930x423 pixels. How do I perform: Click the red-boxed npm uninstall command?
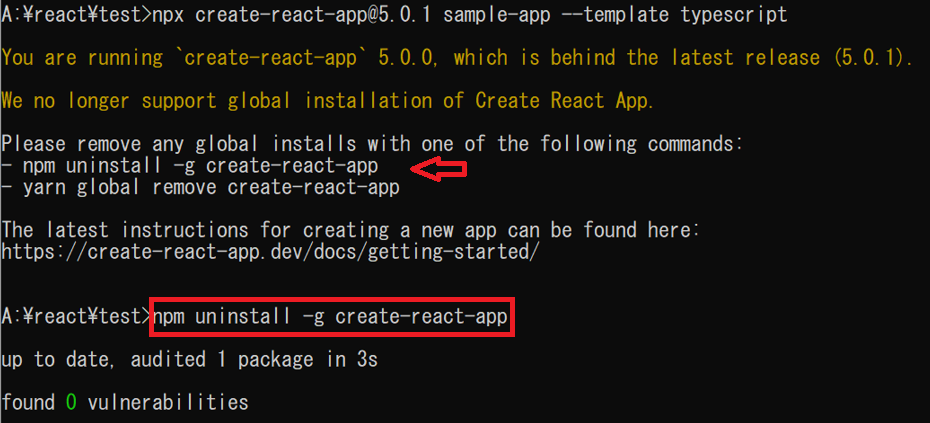click(331, 318)
